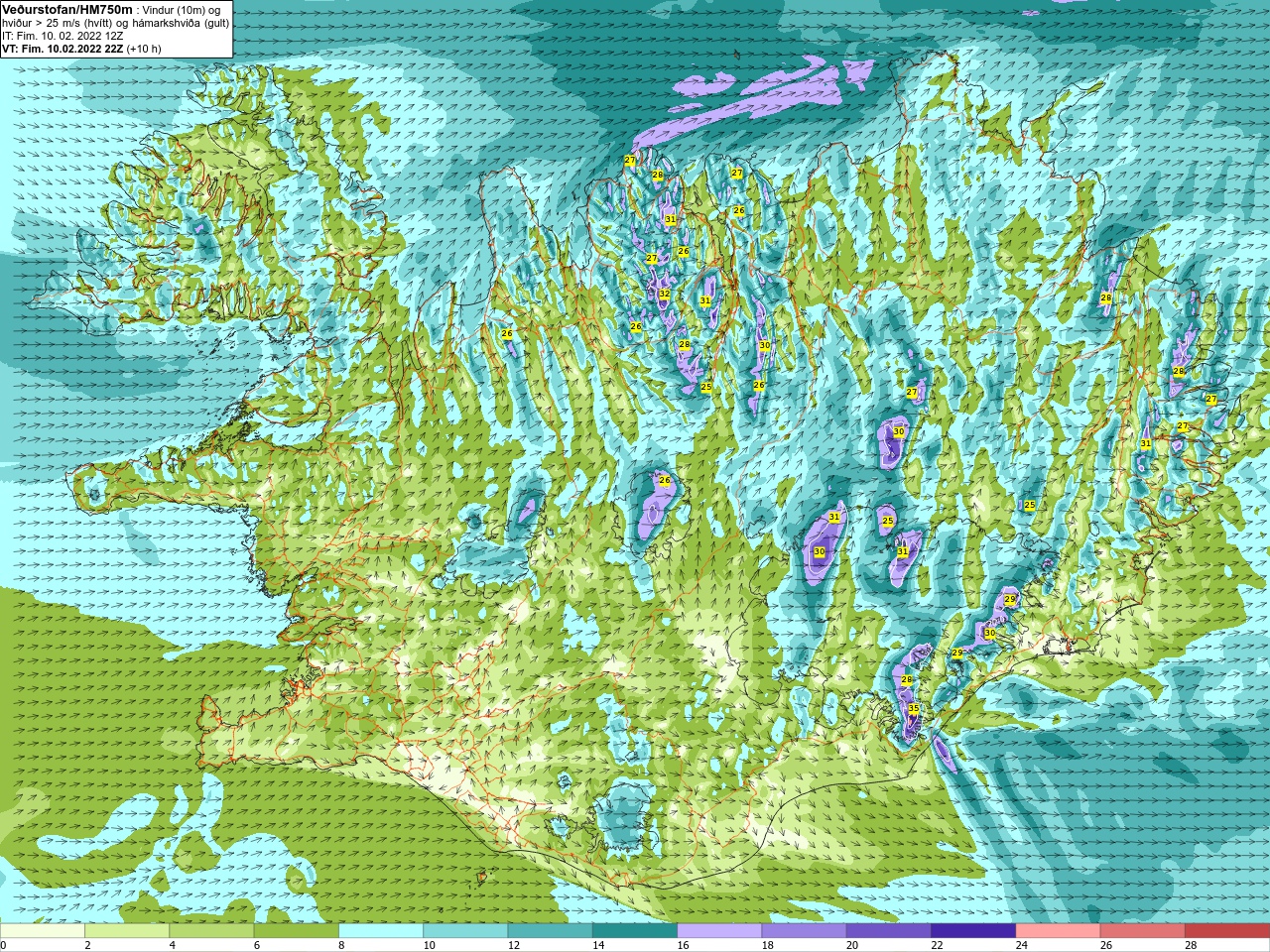Screen dimensions: 1270x952
Task: Click the Veðurstofan/HM750m title text
Action: click(66, 9)
